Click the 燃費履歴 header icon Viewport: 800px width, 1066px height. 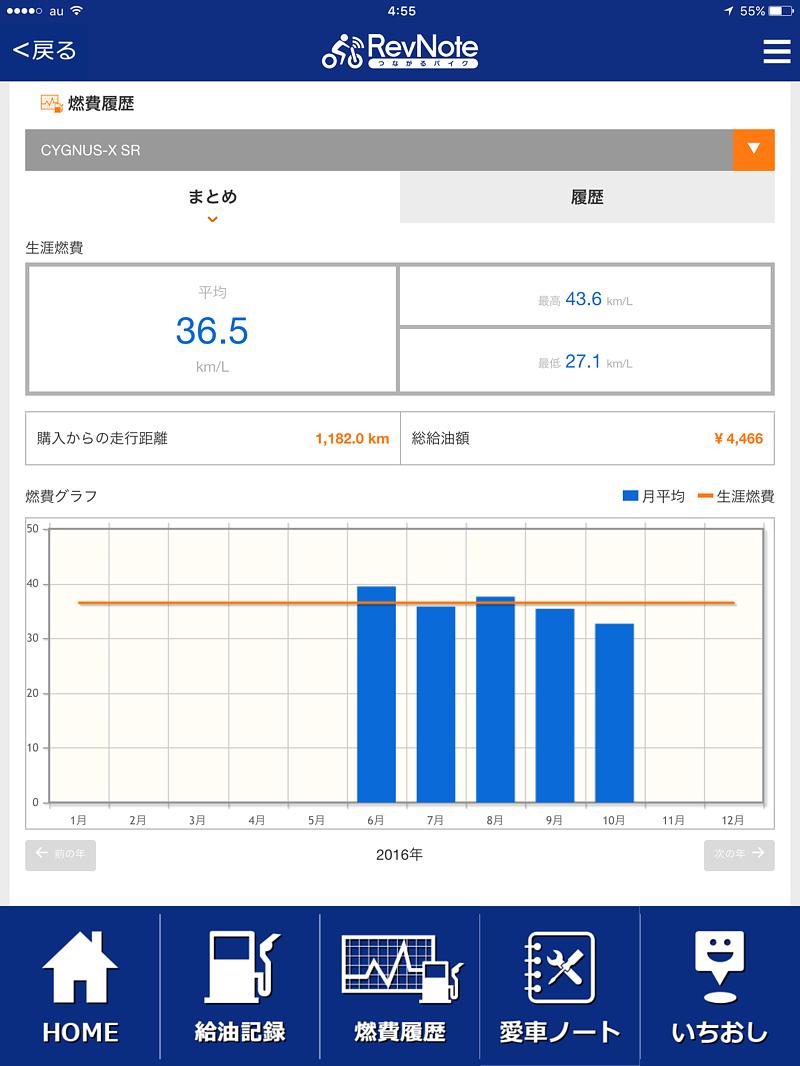[51, 103]
